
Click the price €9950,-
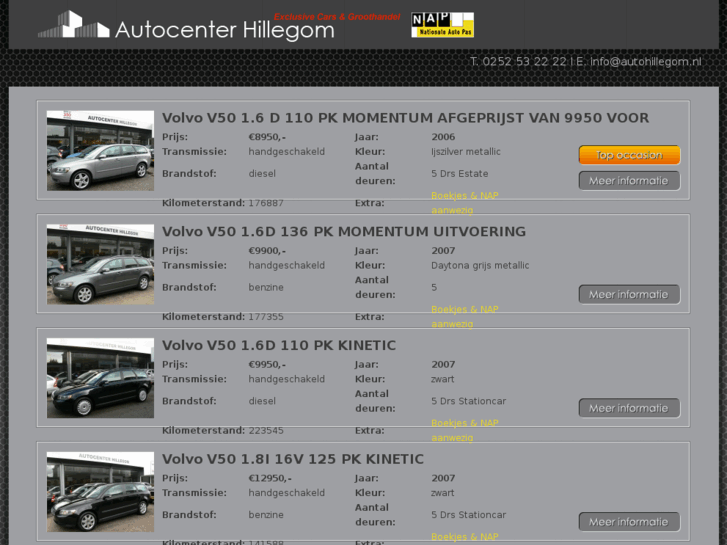(x=267, y=364)
